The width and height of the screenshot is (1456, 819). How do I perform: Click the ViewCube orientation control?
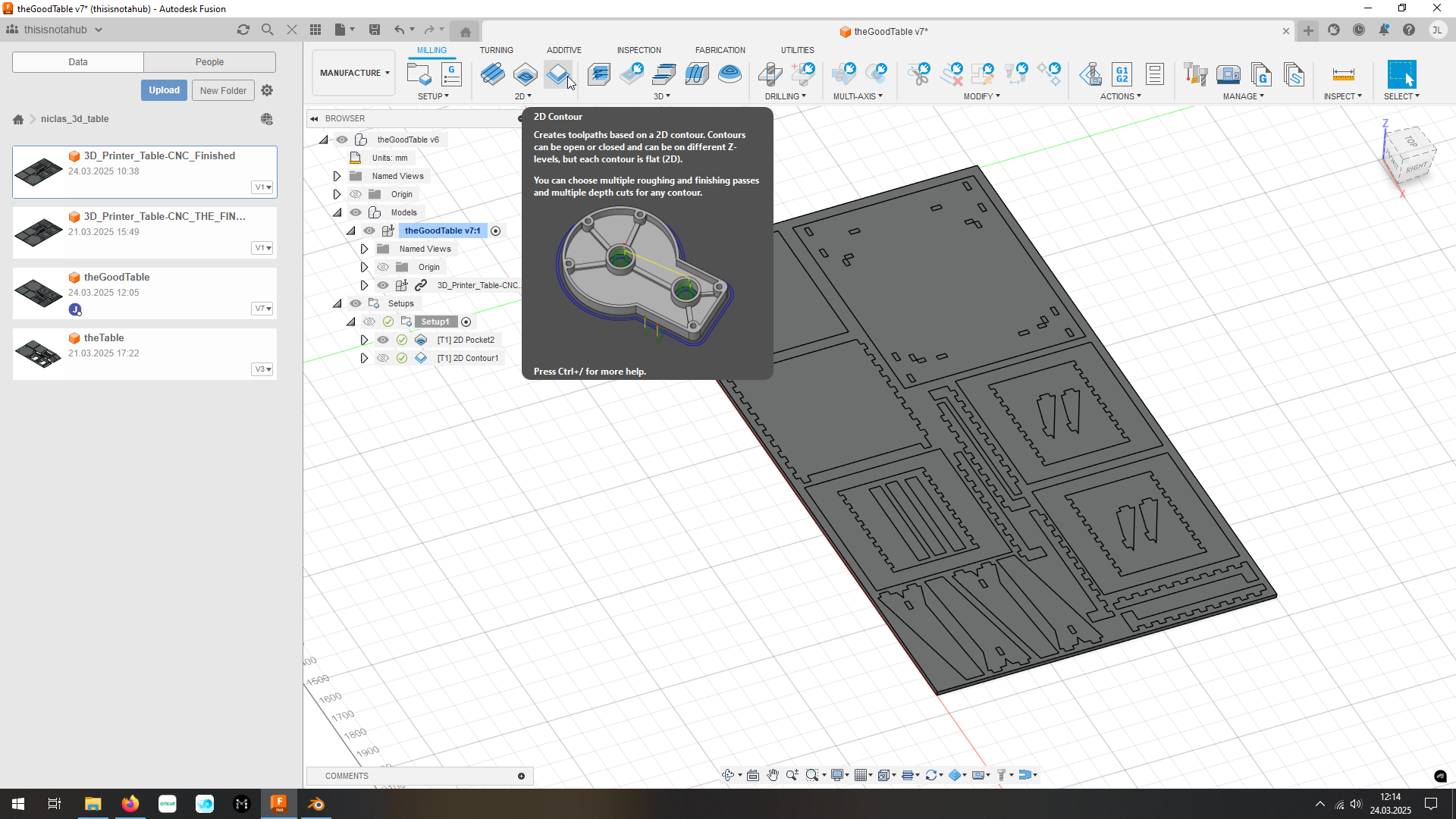point(1409,155)
